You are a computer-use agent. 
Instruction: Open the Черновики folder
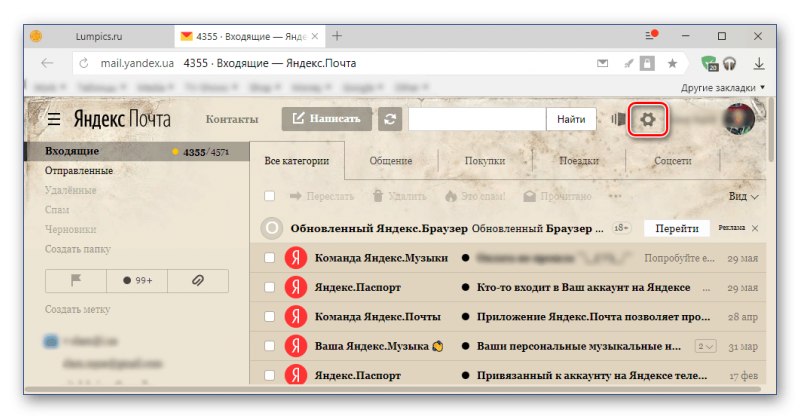tap(70, 229)
